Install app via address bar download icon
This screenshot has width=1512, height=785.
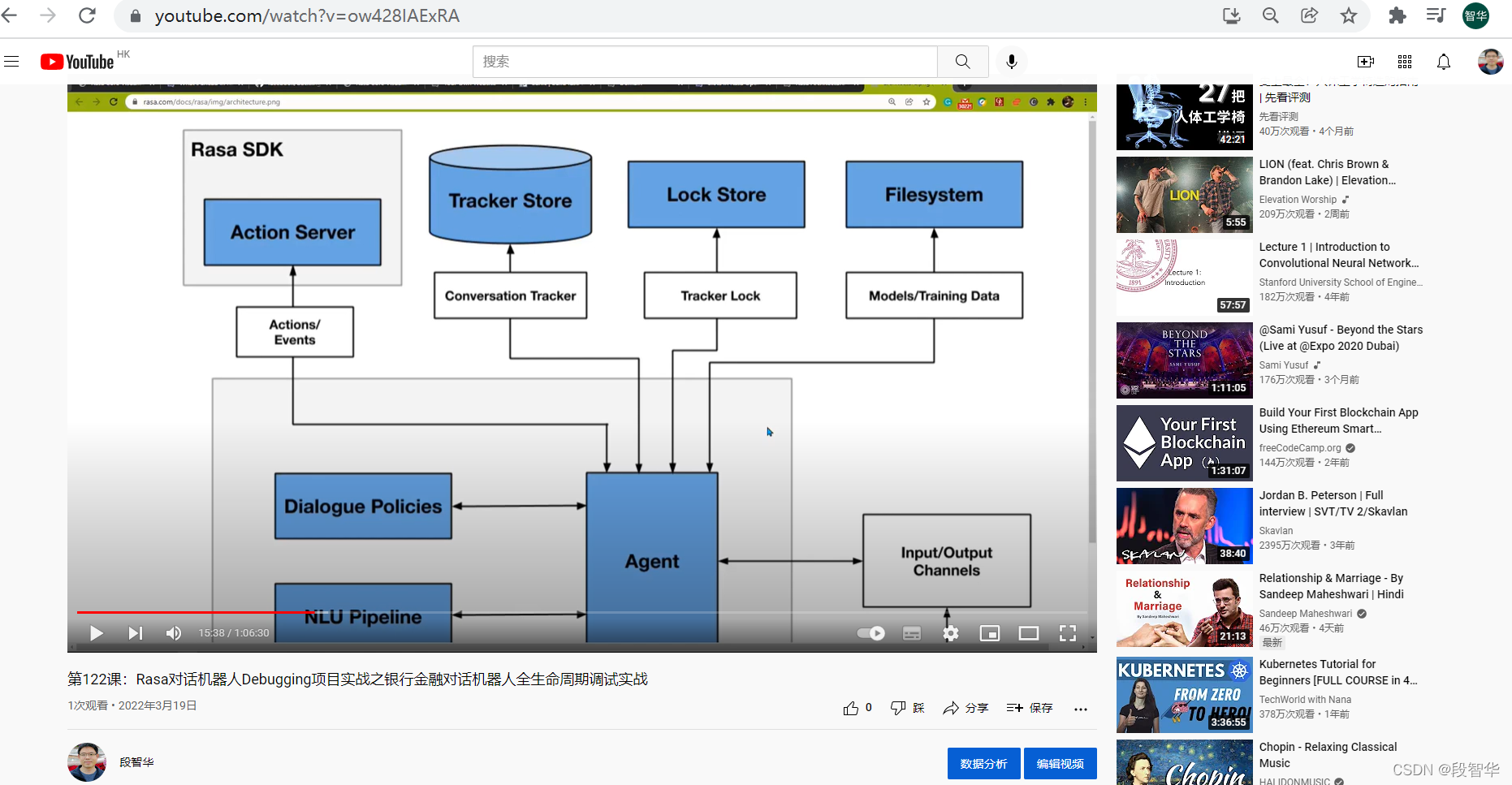coord(1232,15)
